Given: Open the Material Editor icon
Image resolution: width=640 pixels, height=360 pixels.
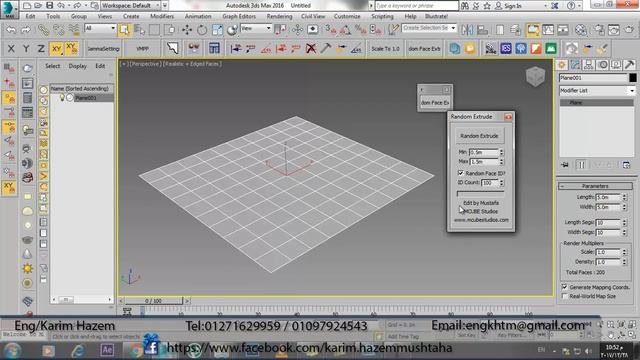Looking at the screenshot, I should coord(581,29).
